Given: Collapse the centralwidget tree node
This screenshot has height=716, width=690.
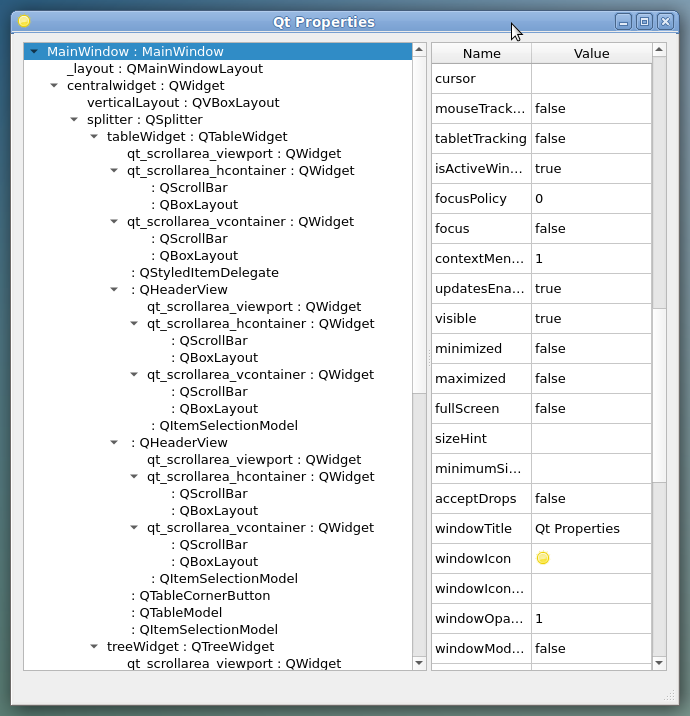Looking at the screenshot, I should (x=55, y=86).
